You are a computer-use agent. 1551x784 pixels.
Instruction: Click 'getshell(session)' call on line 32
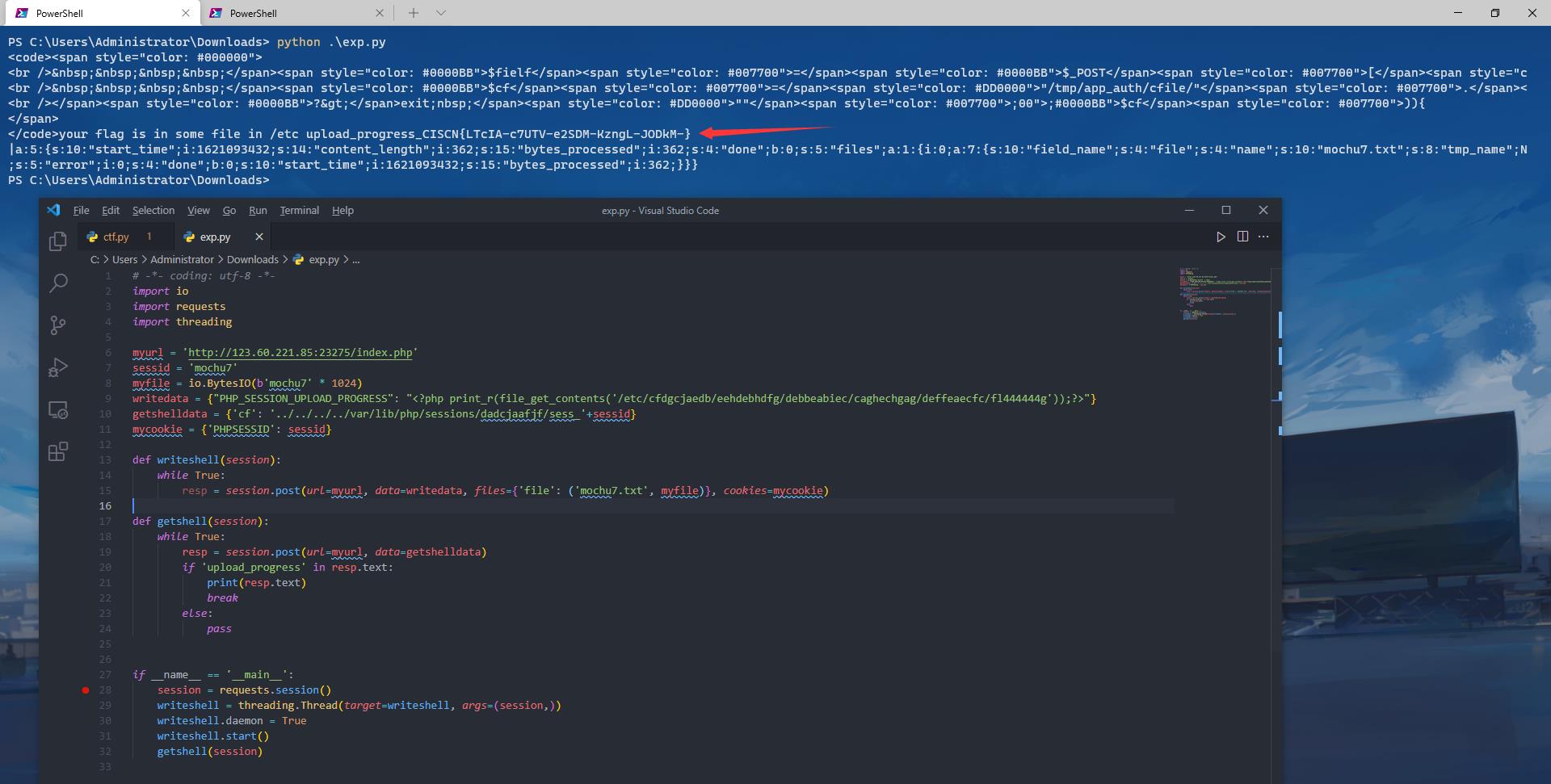[x=210, y=751]
